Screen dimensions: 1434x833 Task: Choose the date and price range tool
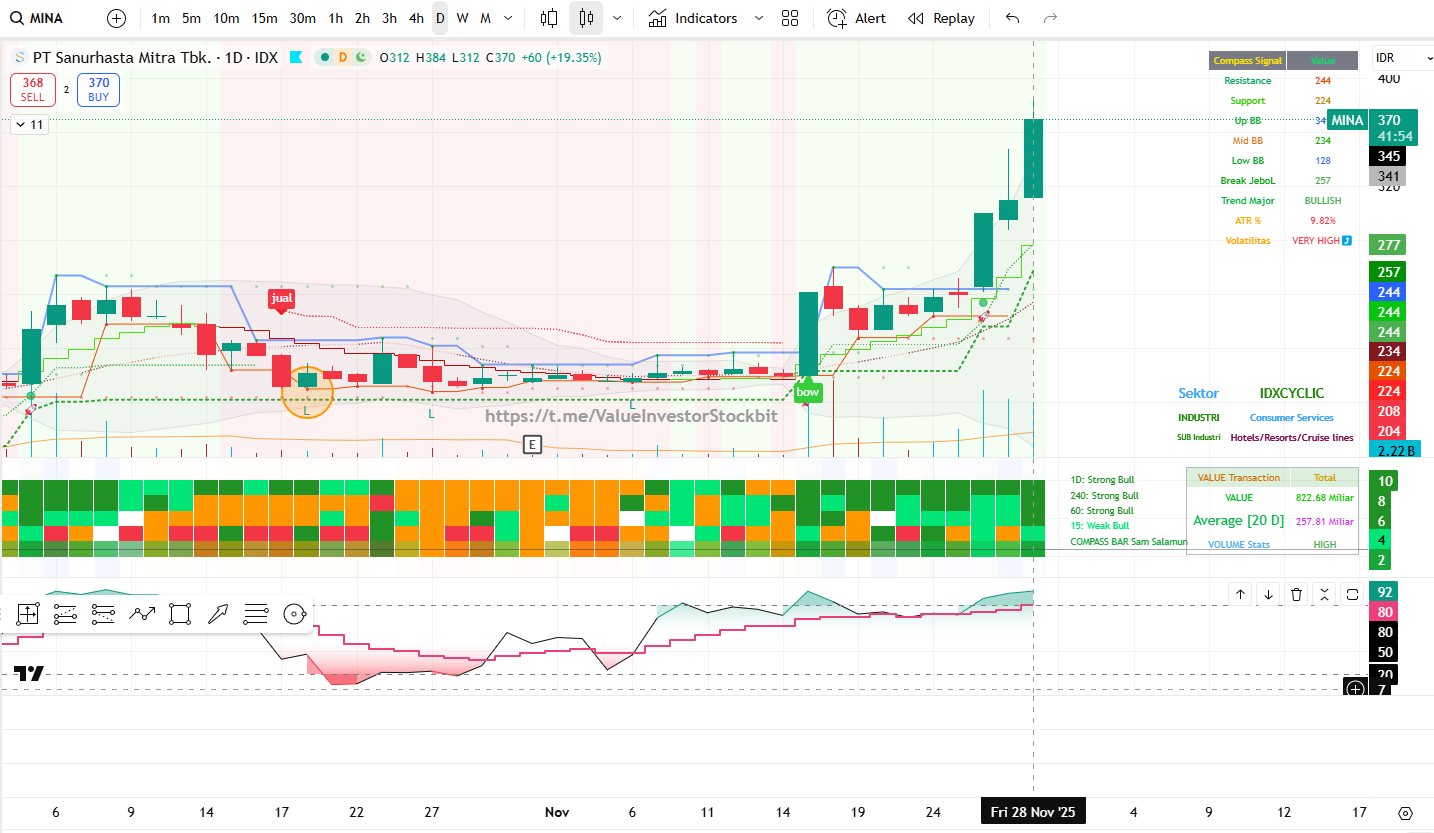click(x=27, y=614)
